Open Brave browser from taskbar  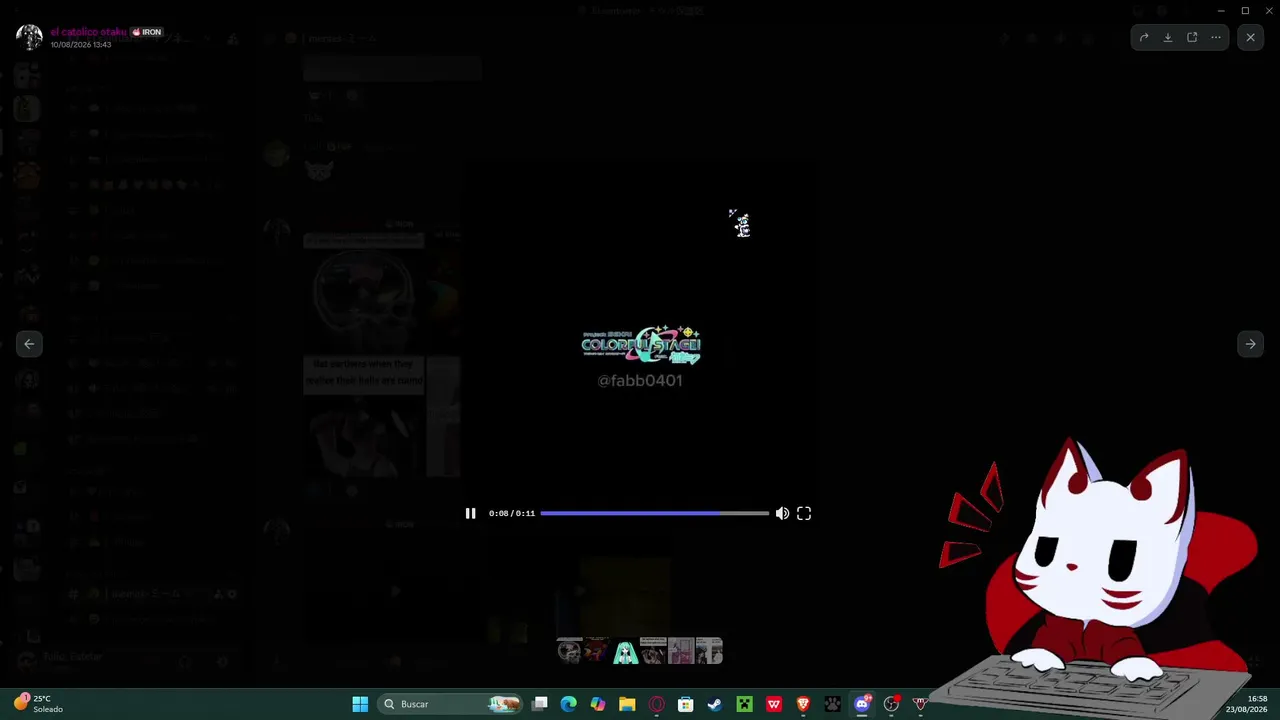point(803,704)
